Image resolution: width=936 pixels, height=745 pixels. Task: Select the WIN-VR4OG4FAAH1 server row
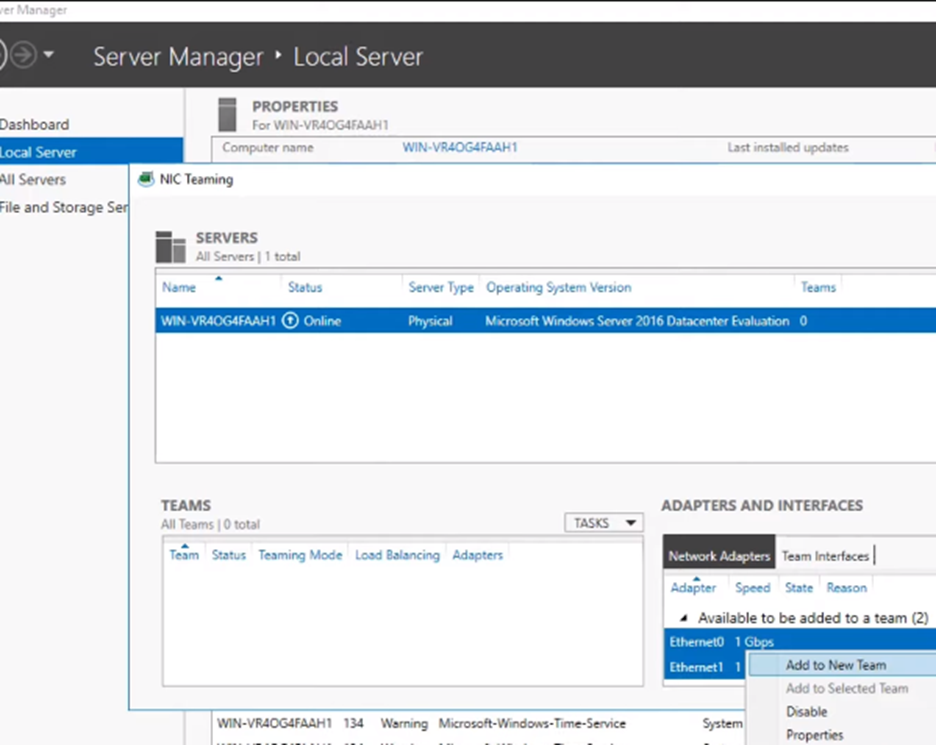[x=546, y=321]
